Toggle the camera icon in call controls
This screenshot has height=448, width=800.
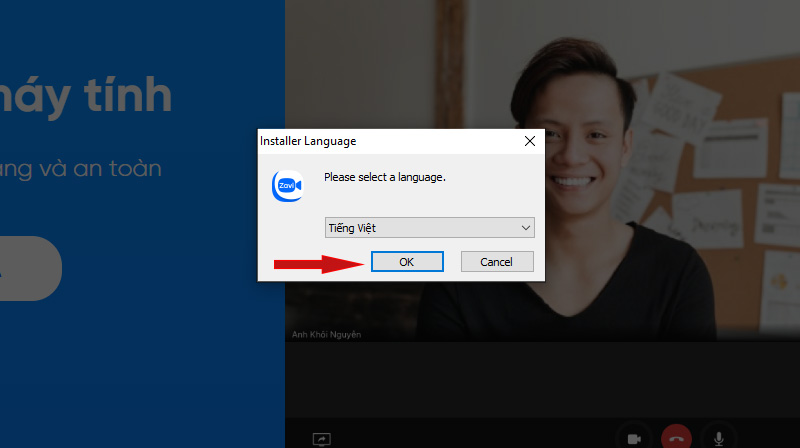[634, 439]
